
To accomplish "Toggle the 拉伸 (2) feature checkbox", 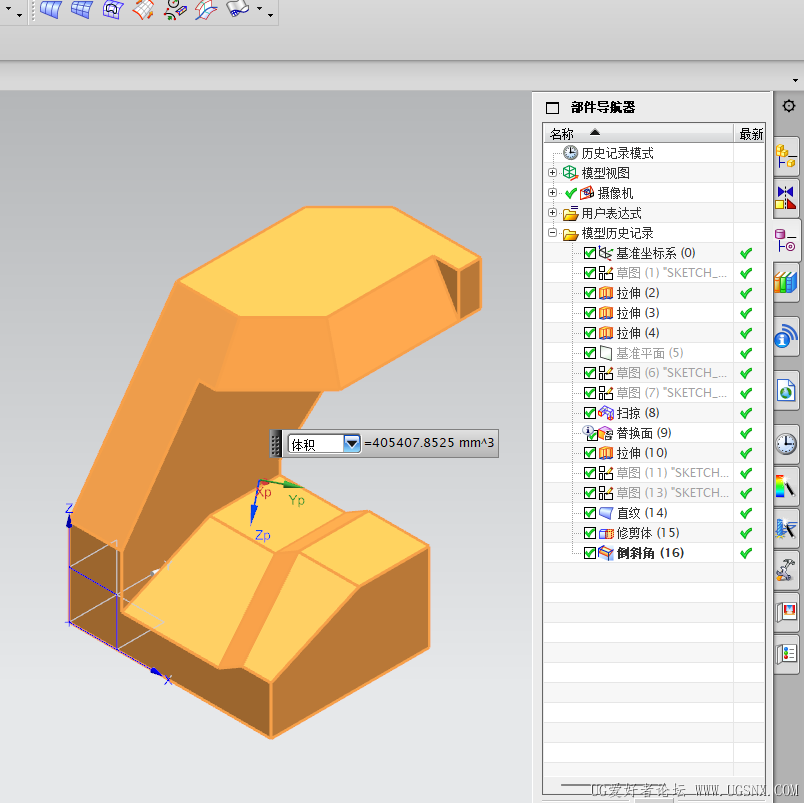I will (590, 293).
